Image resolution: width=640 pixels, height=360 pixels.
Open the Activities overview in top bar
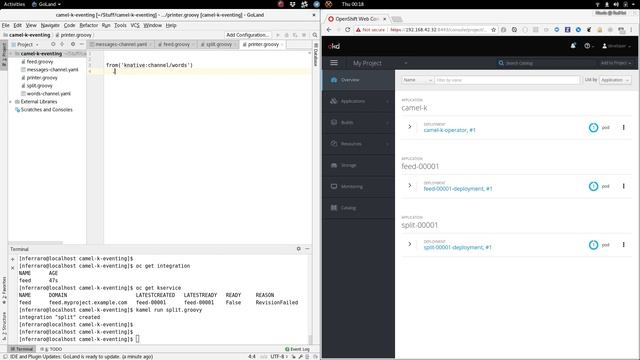[14, 4]
